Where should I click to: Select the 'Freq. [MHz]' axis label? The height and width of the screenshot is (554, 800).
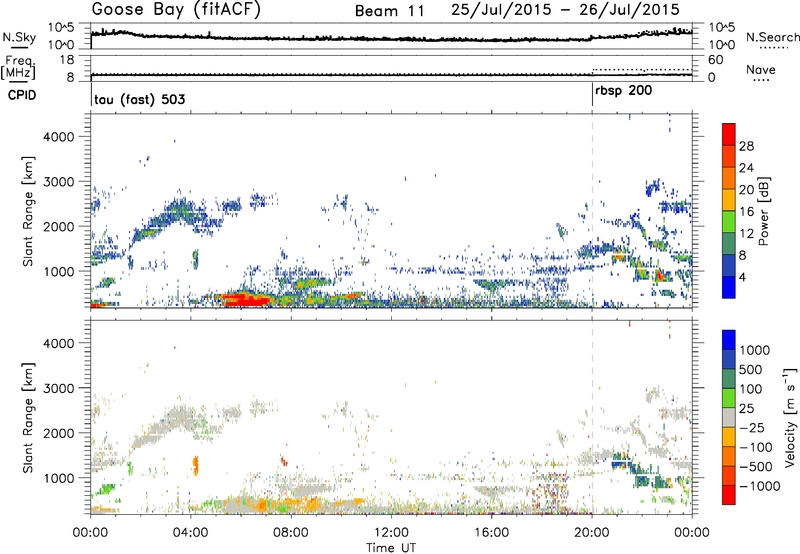pyautogui.click(x=18, y=68)
